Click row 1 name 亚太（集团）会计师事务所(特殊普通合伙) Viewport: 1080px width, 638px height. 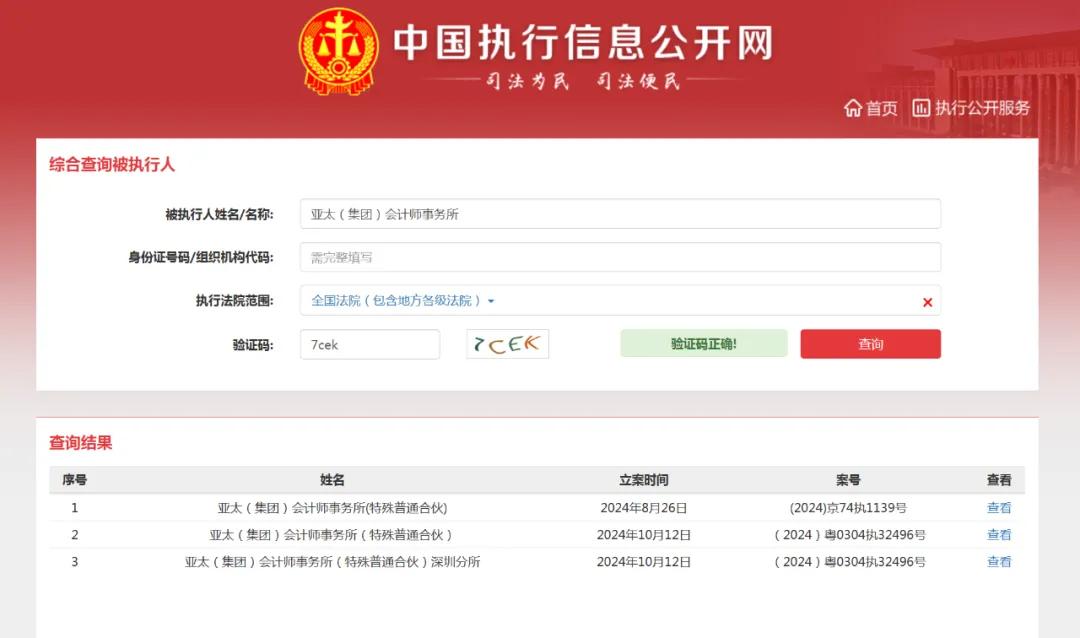(332, 508)
